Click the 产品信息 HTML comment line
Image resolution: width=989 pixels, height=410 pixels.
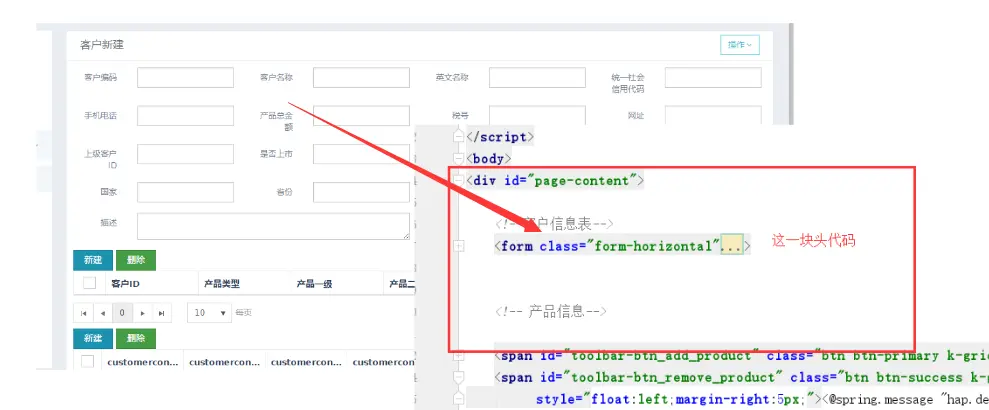click(551, 311)
